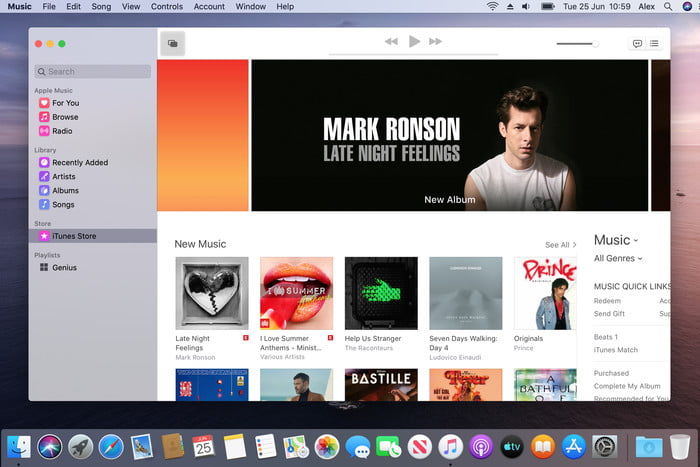This screenshot has height=467, width=700.
Task: Open Spotlight search in menu bar
Action: tap(668, 6)
